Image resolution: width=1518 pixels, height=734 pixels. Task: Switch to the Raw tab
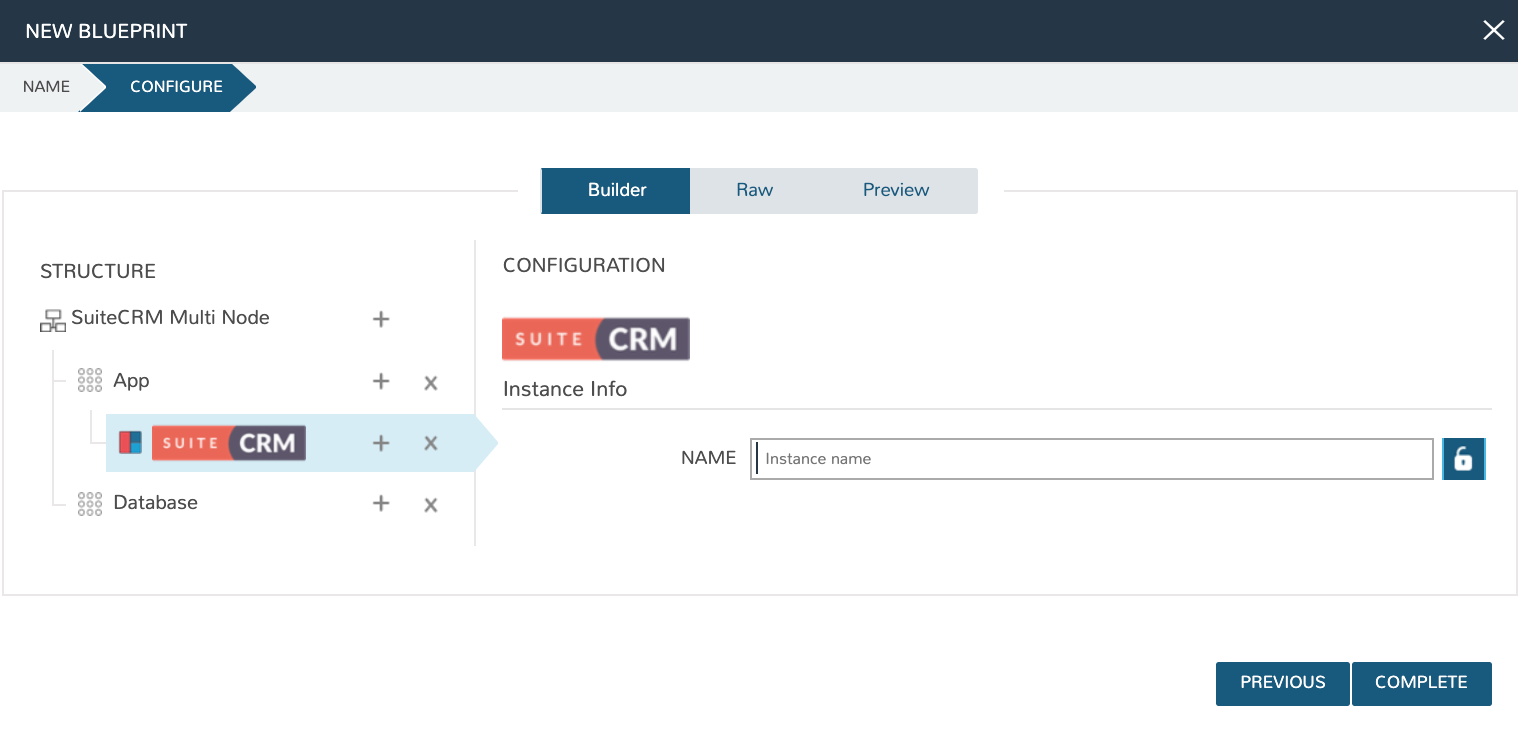754,190
